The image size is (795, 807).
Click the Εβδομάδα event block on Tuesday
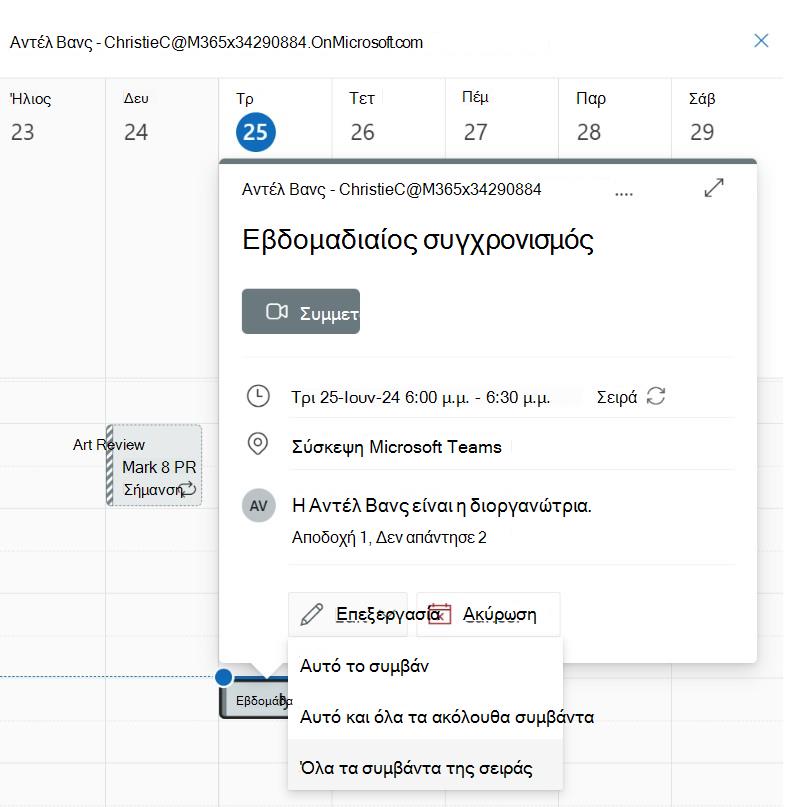pyautogui.click(x=253, y=700)
